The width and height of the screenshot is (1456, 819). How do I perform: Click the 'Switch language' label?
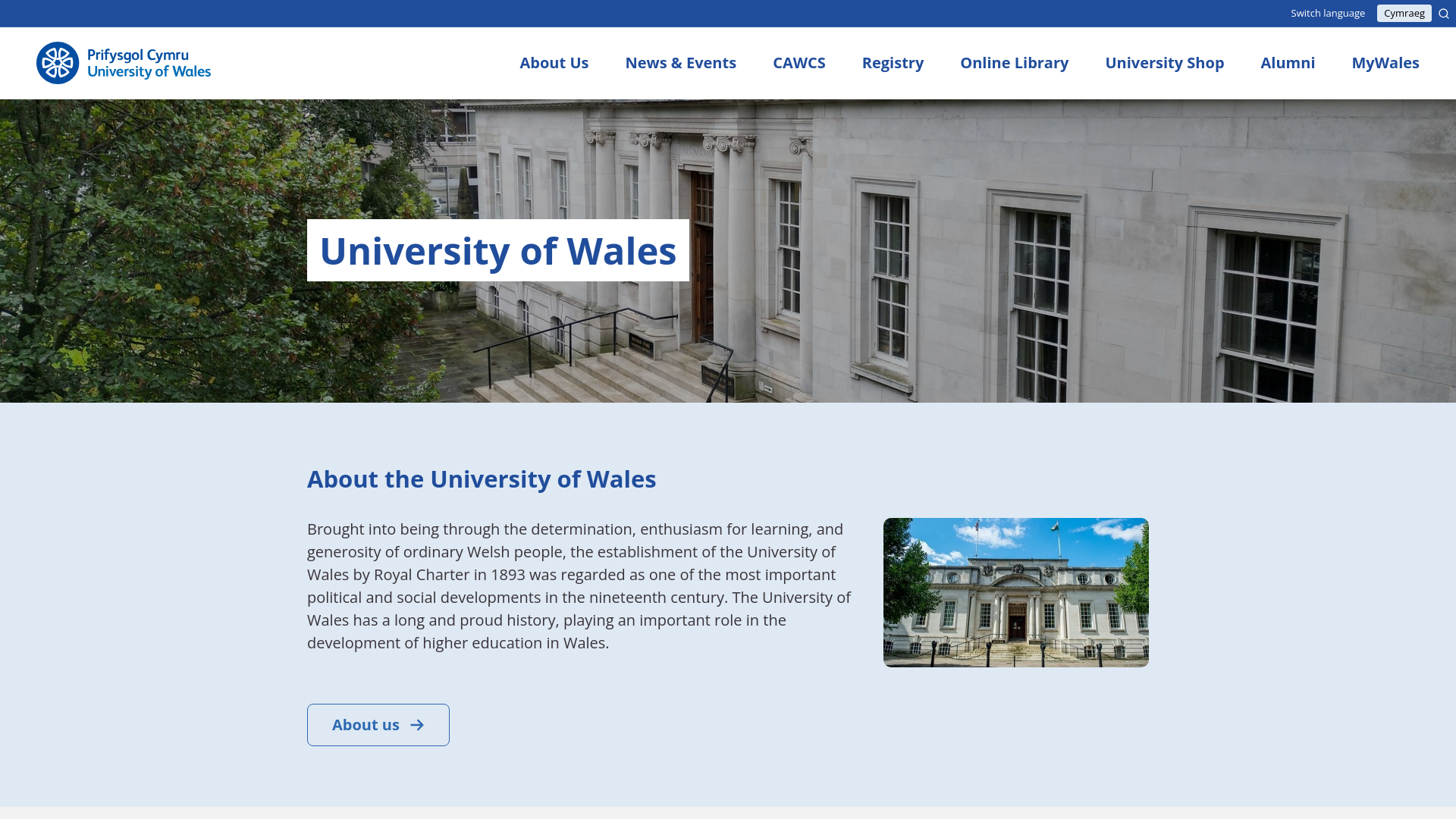click(x=1327, y=13)
